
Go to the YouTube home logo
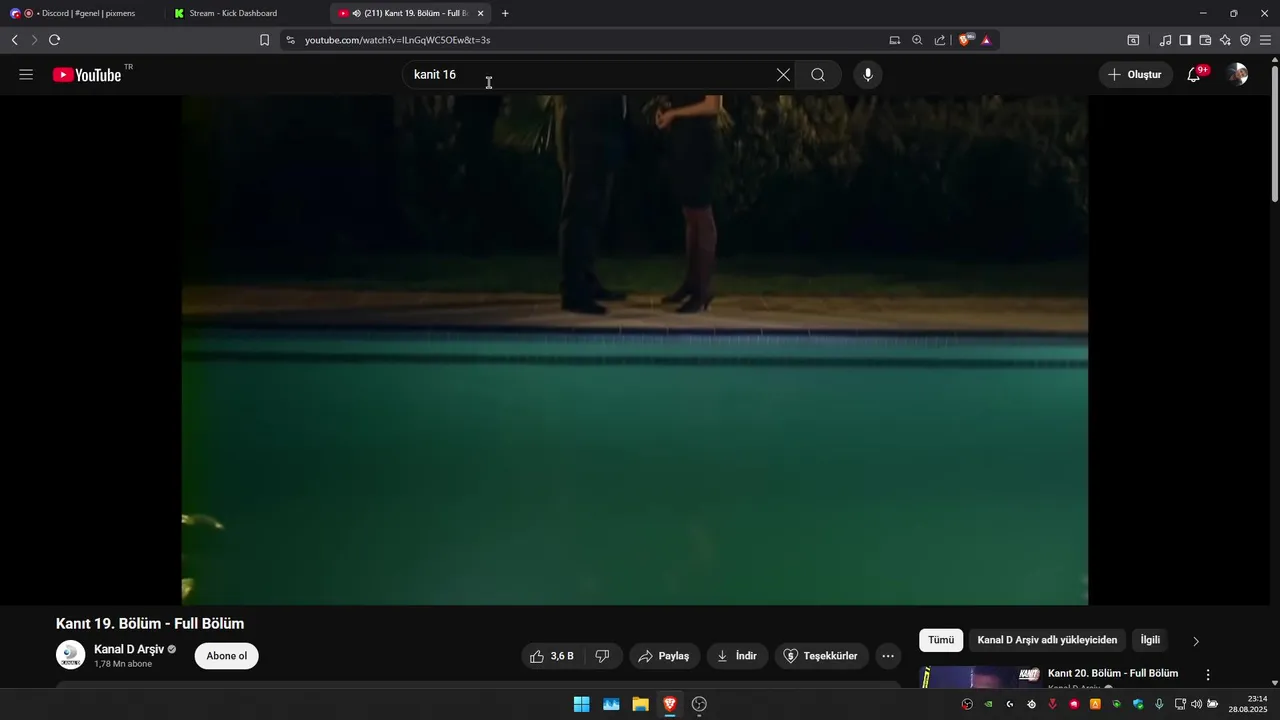tap(87, 75)
